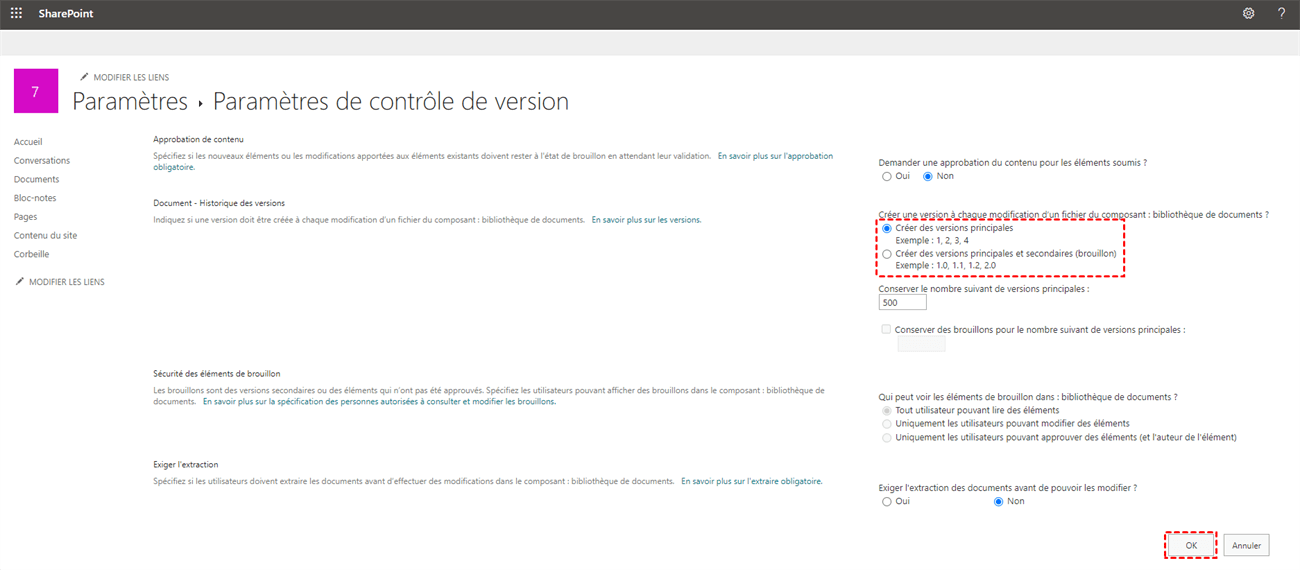This screenshot has height=570, width=1300.
Task: Click Sécurité des éléments de brouillon heading
Action: pos(217,373)
